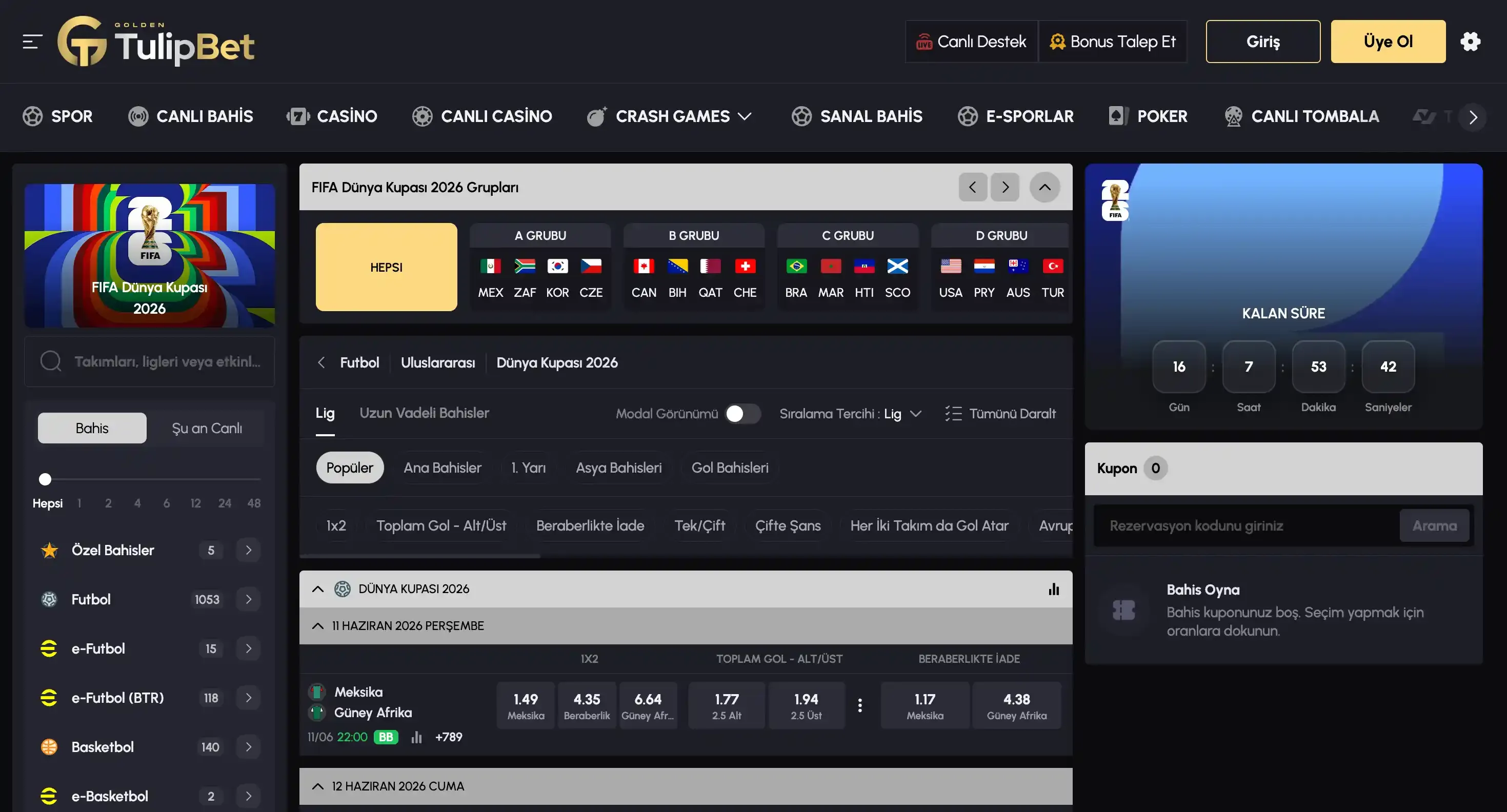Image resolution: width=1507 pixels, height=812 pixels.
Task: Open the Sıralama Tercihi Lig dropdown
Action: click(851, 414)
